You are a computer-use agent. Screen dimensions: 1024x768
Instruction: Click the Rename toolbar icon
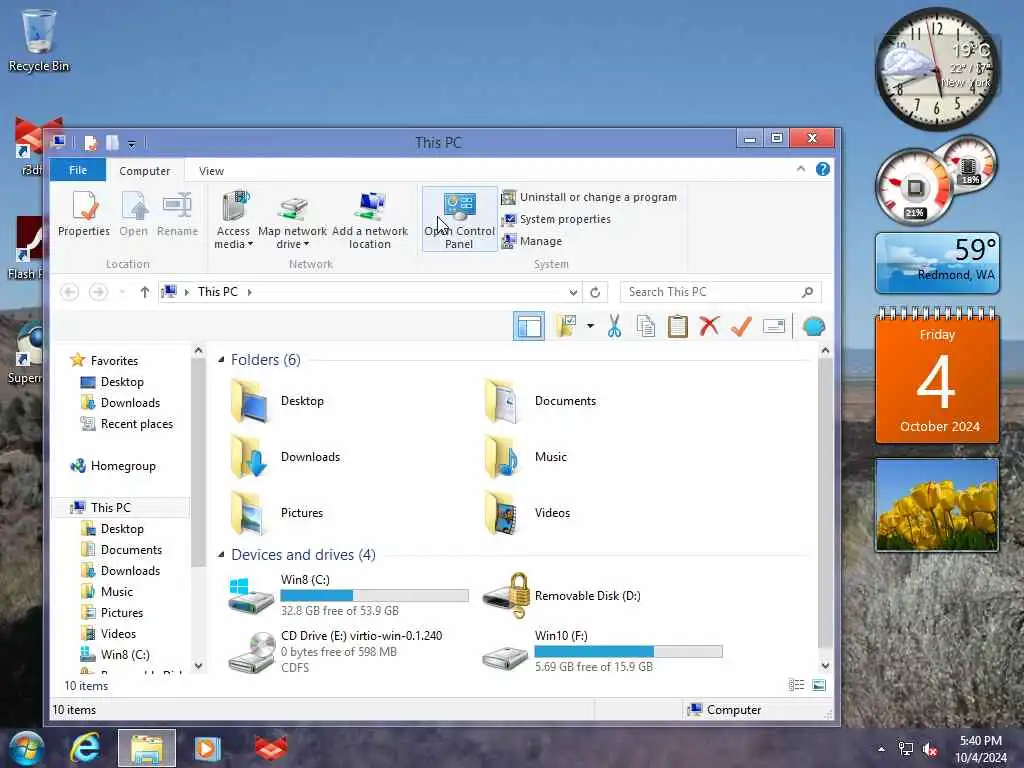(x=774, y=326)
